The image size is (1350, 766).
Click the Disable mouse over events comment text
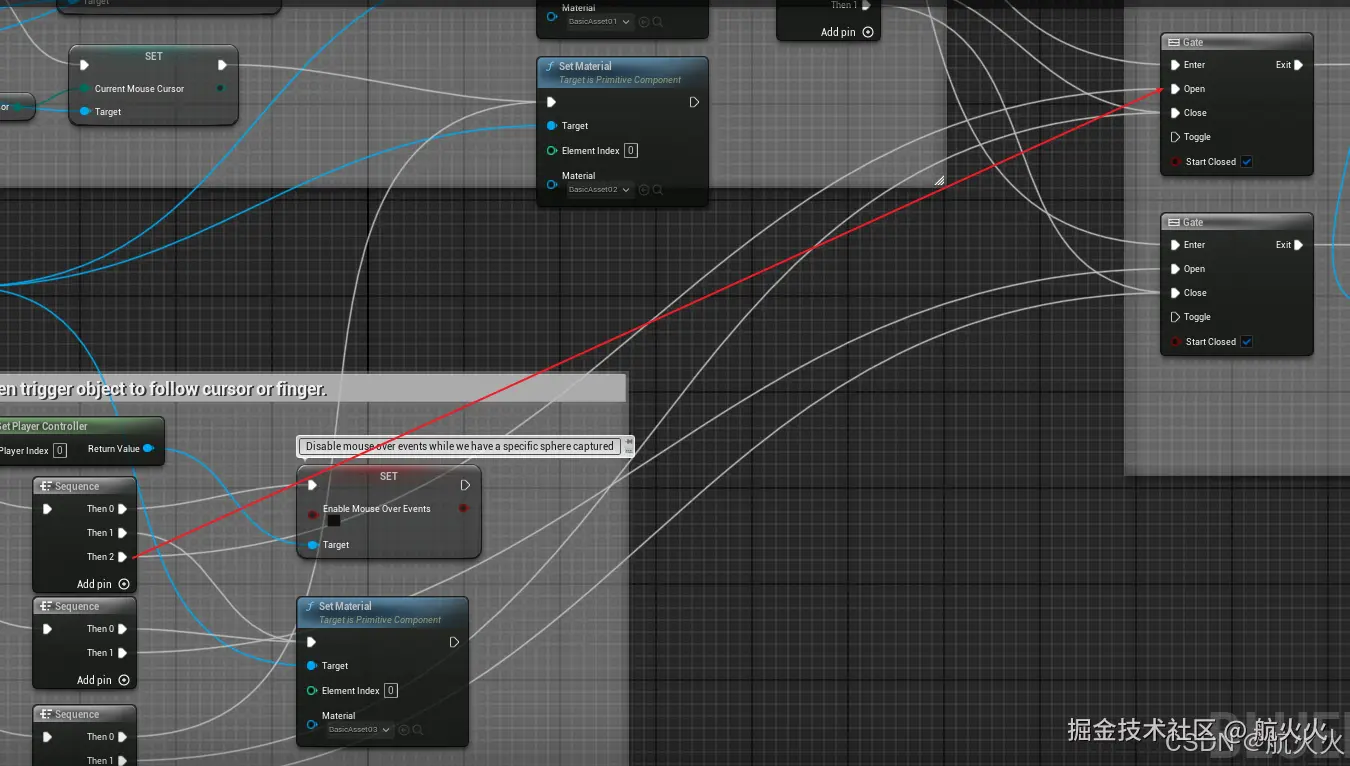[x=460, y=446]
